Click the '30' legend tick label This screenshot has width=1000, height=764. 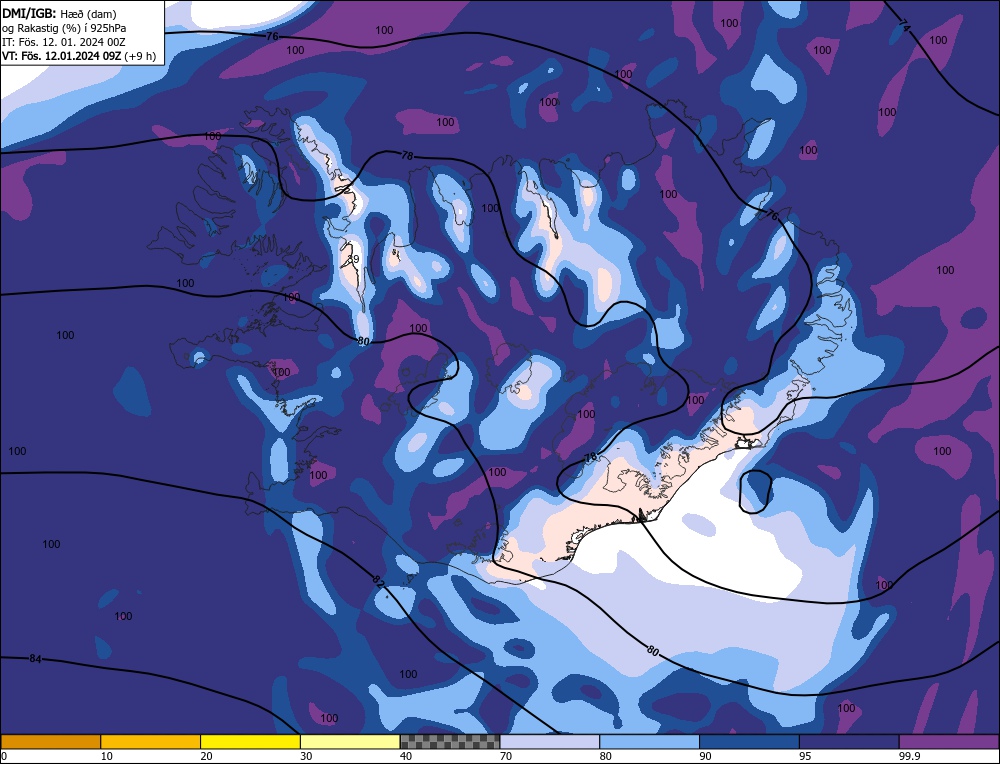[x=306, y=756]
